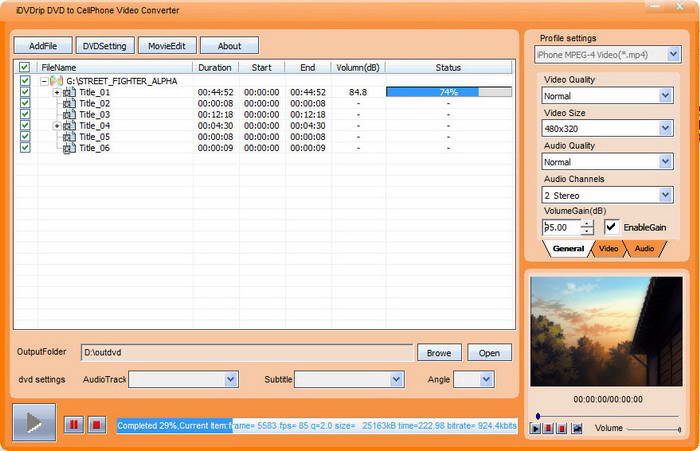Click the Title_03 duration 00:12:18
700x451 pixels.
click(x=215, y=115)
